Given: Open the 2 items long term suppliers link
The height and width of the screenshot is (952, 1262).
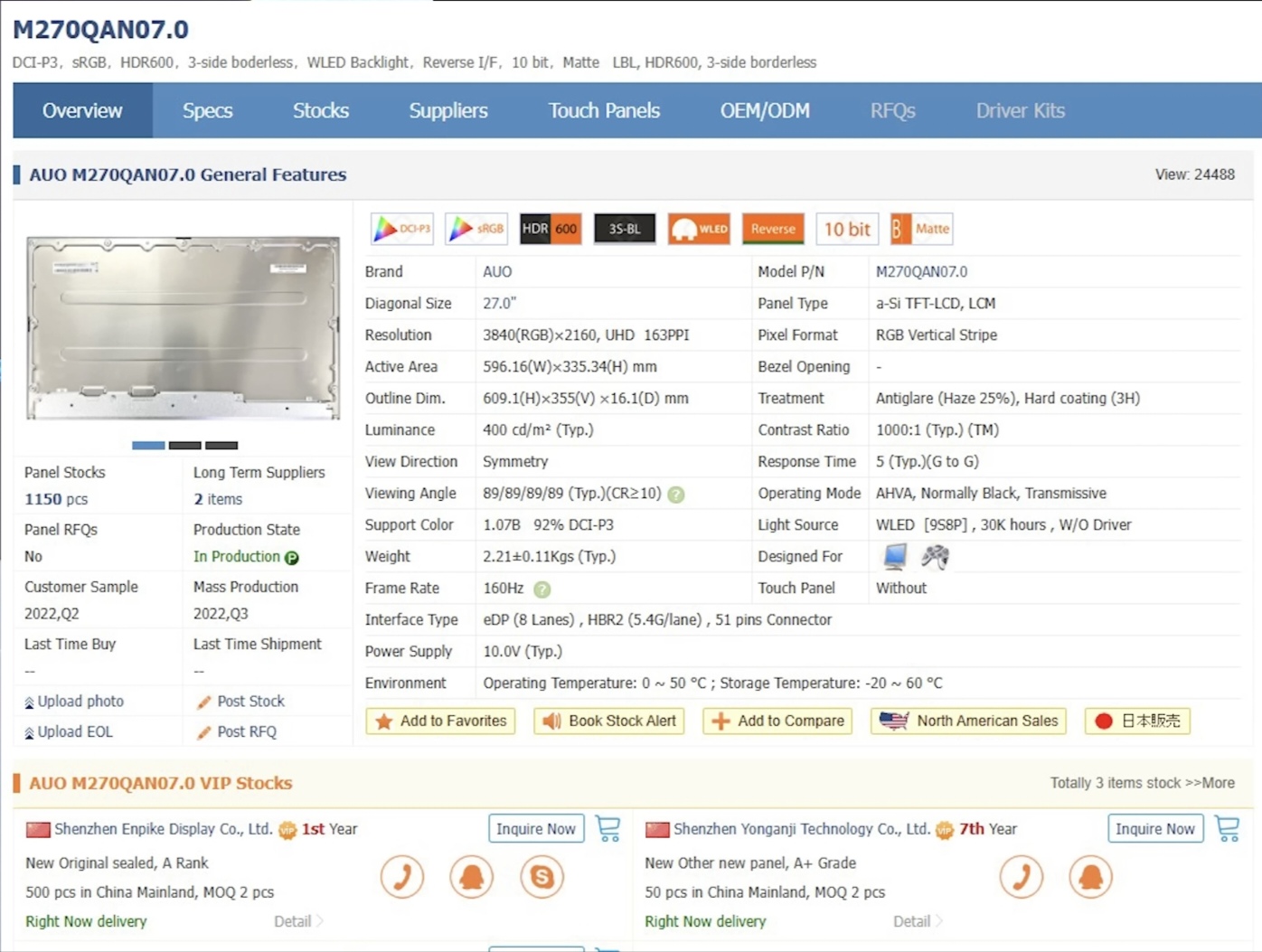Looking at the screenshot, I should click(x=218, y=499).
